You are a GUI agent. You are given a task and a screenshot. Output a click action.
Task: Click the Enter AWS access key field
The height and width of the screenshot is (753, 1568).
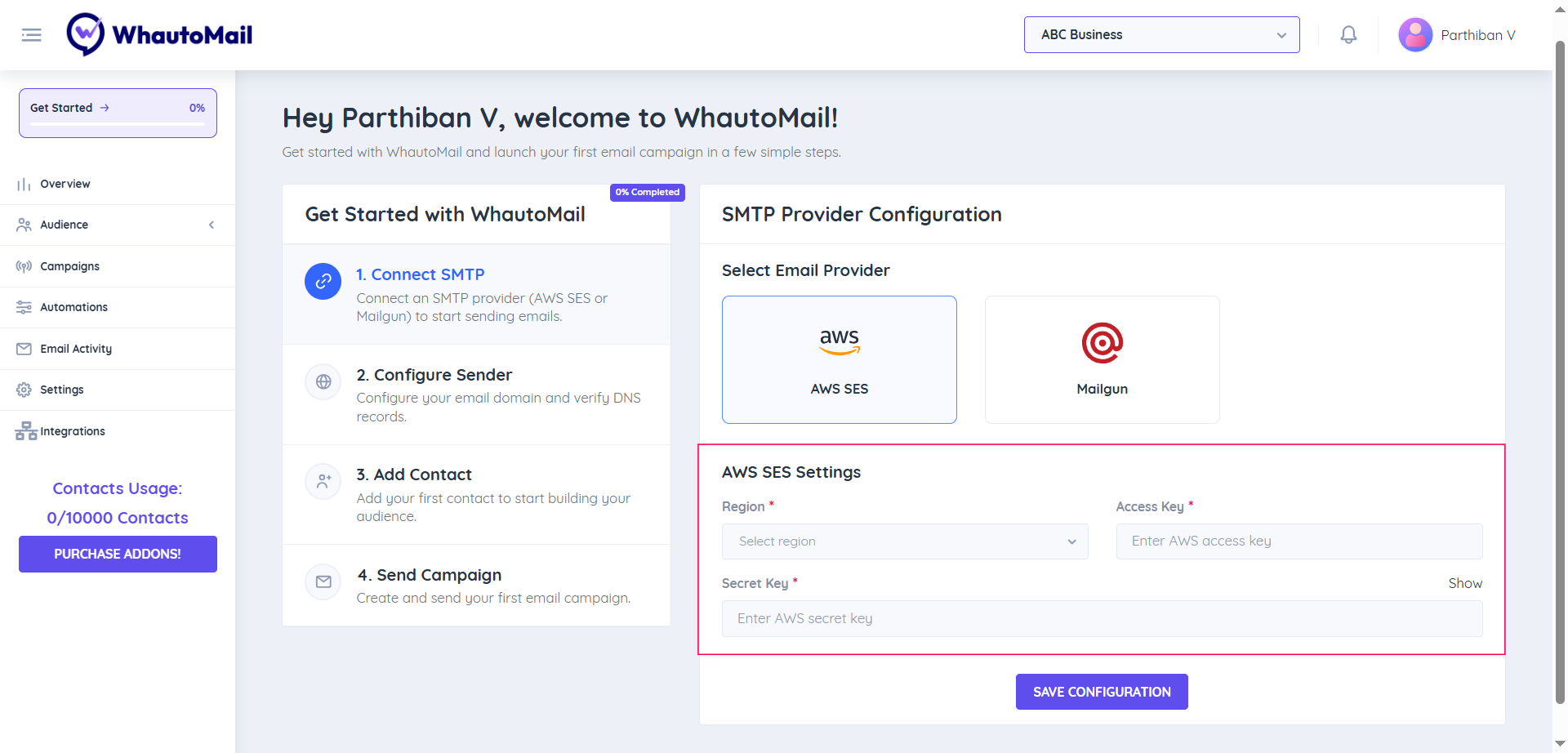pos(1298,541)
